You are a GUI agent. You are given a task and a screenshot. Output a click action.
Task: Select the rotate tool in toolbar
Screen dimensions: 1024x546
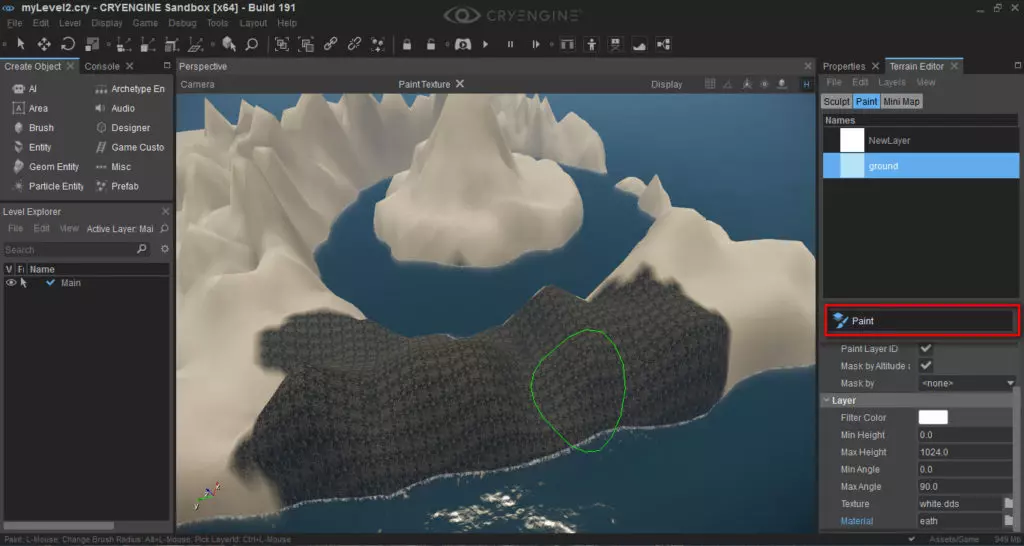[x=68, y=44]
